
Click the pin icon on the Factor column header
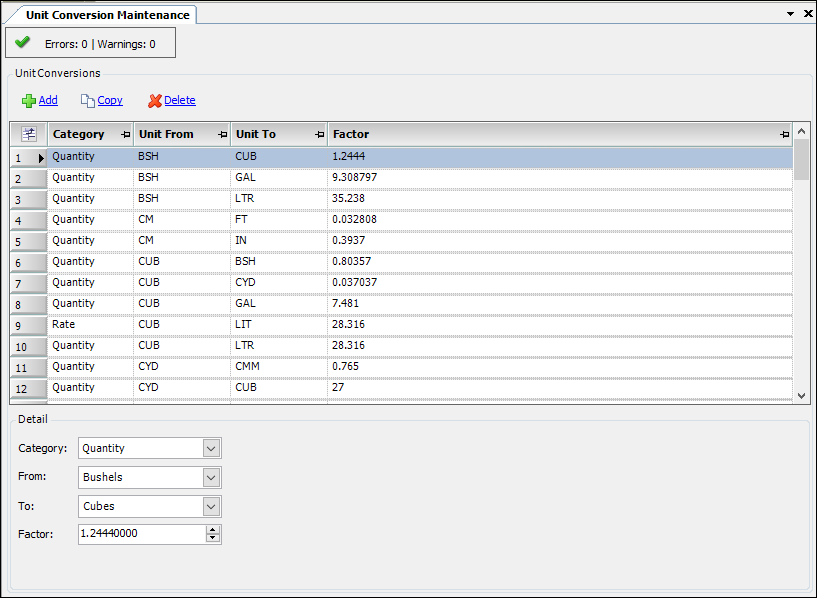[784, 133]
